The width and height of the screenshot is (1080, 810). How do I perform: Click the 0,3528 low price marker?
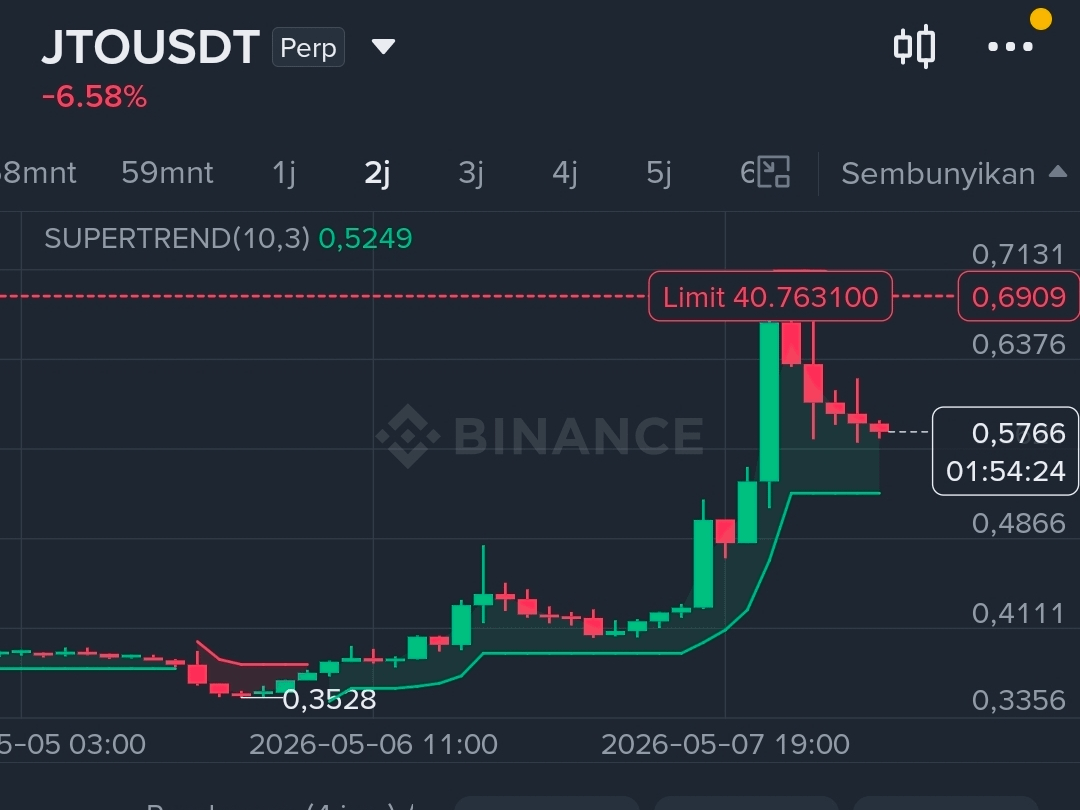[x=329, y=700]
